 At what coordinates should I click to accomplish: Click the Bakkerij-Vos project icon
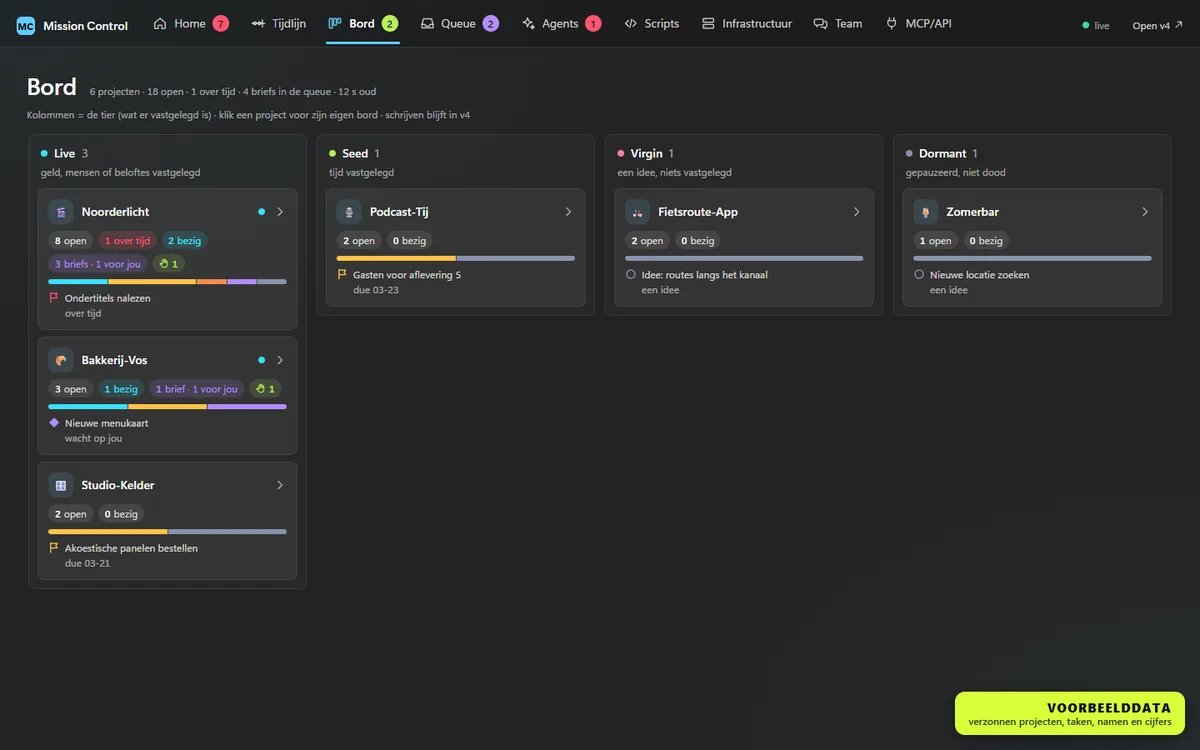tap(61, 360)
